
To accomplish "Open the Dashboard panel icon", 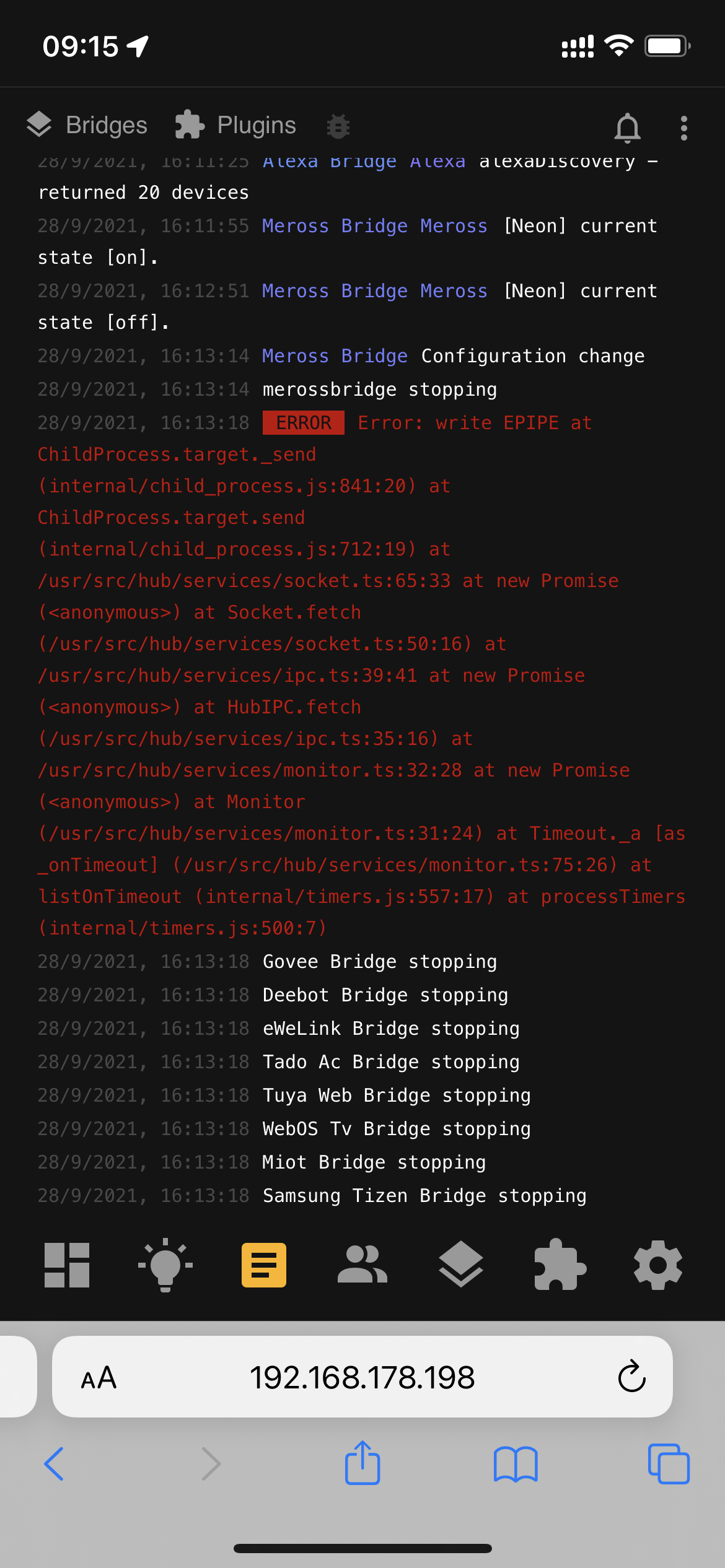I will click(66, 1265).
